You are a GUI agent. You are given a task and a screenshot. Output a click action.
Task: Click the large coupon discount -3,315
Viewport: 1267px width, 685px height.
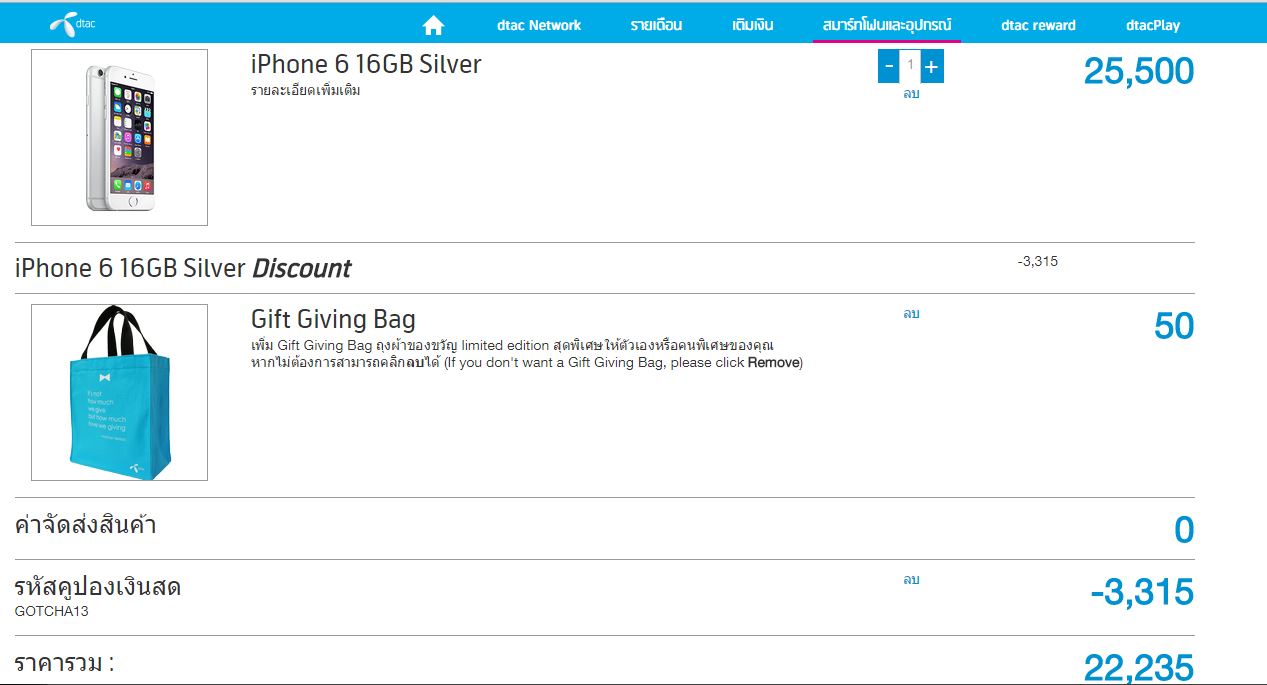coord(1142,592)
